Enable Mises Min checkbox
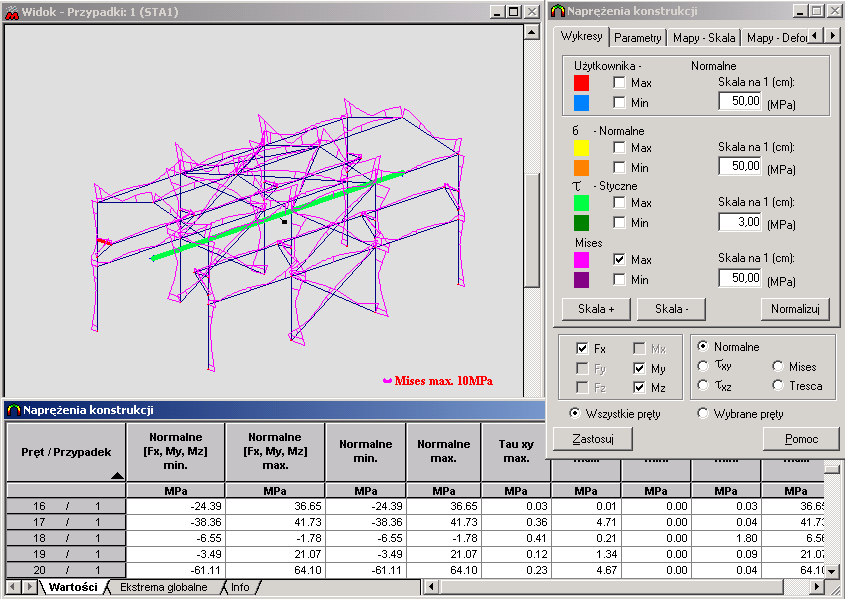The width and height of the screenshot is (845, 599). 619,280
